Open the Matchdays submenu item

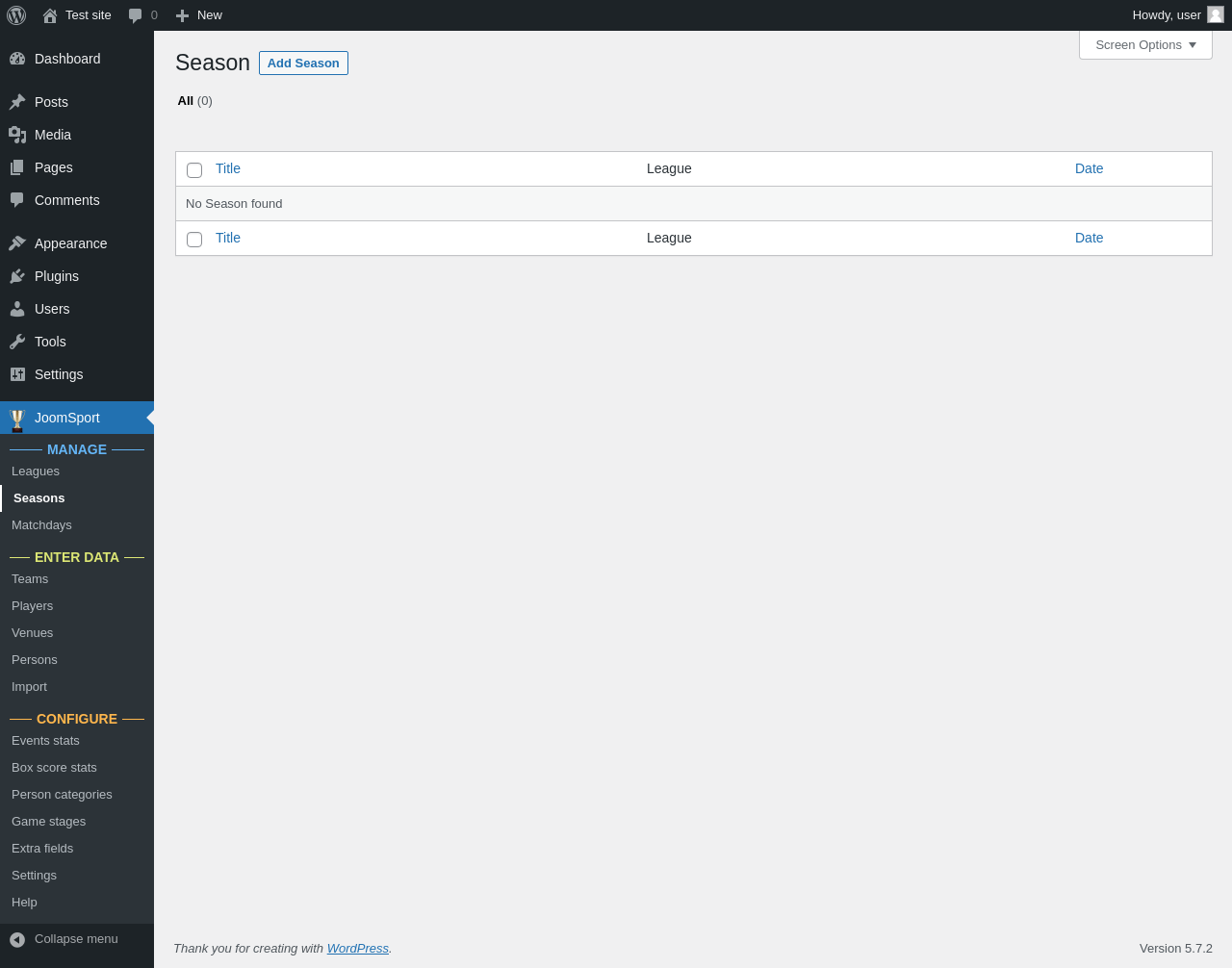click(x=41, y=525)
